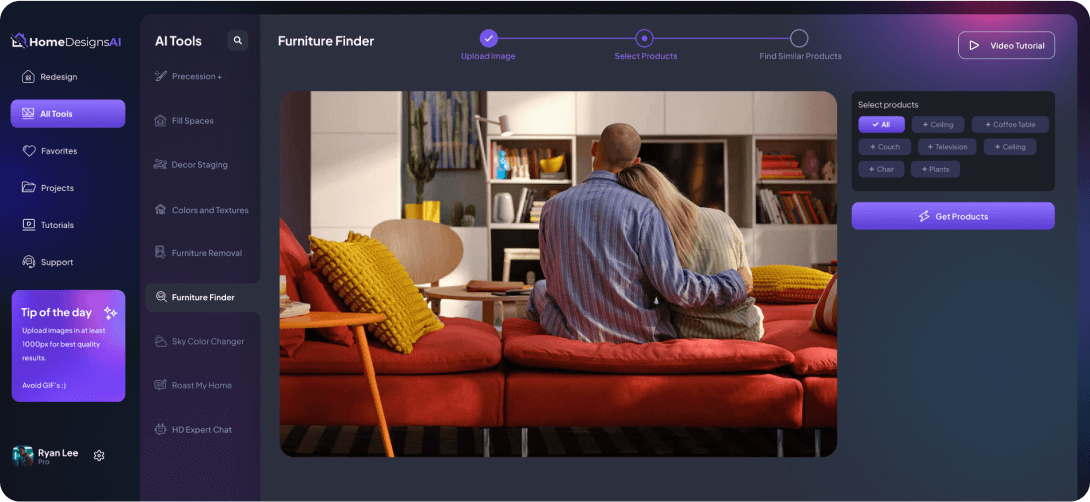Screen dimensions: 1090x502
Task: Enable the Plants product chip
Action: coord(935,169)
